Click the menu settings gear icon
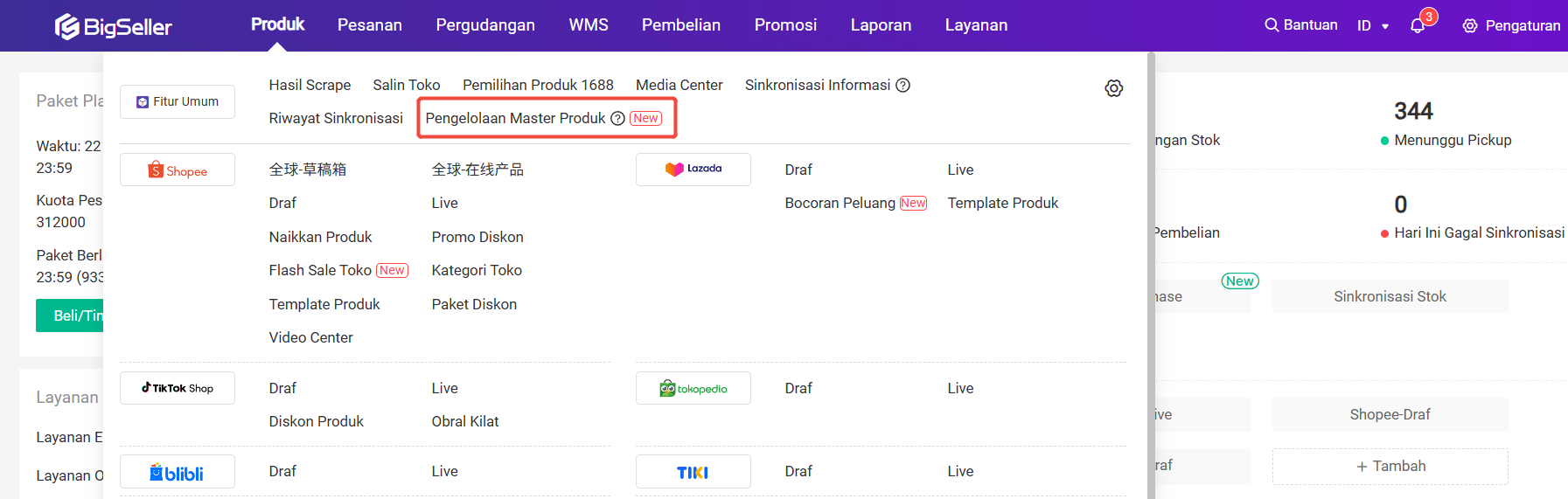Screen dimensions: 1568x499 pos(1113,88)
